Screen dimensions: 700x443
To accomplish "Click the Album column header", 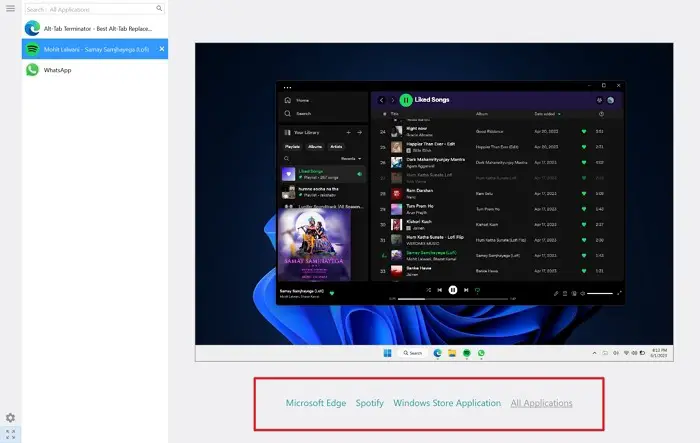I will (482, 114).
